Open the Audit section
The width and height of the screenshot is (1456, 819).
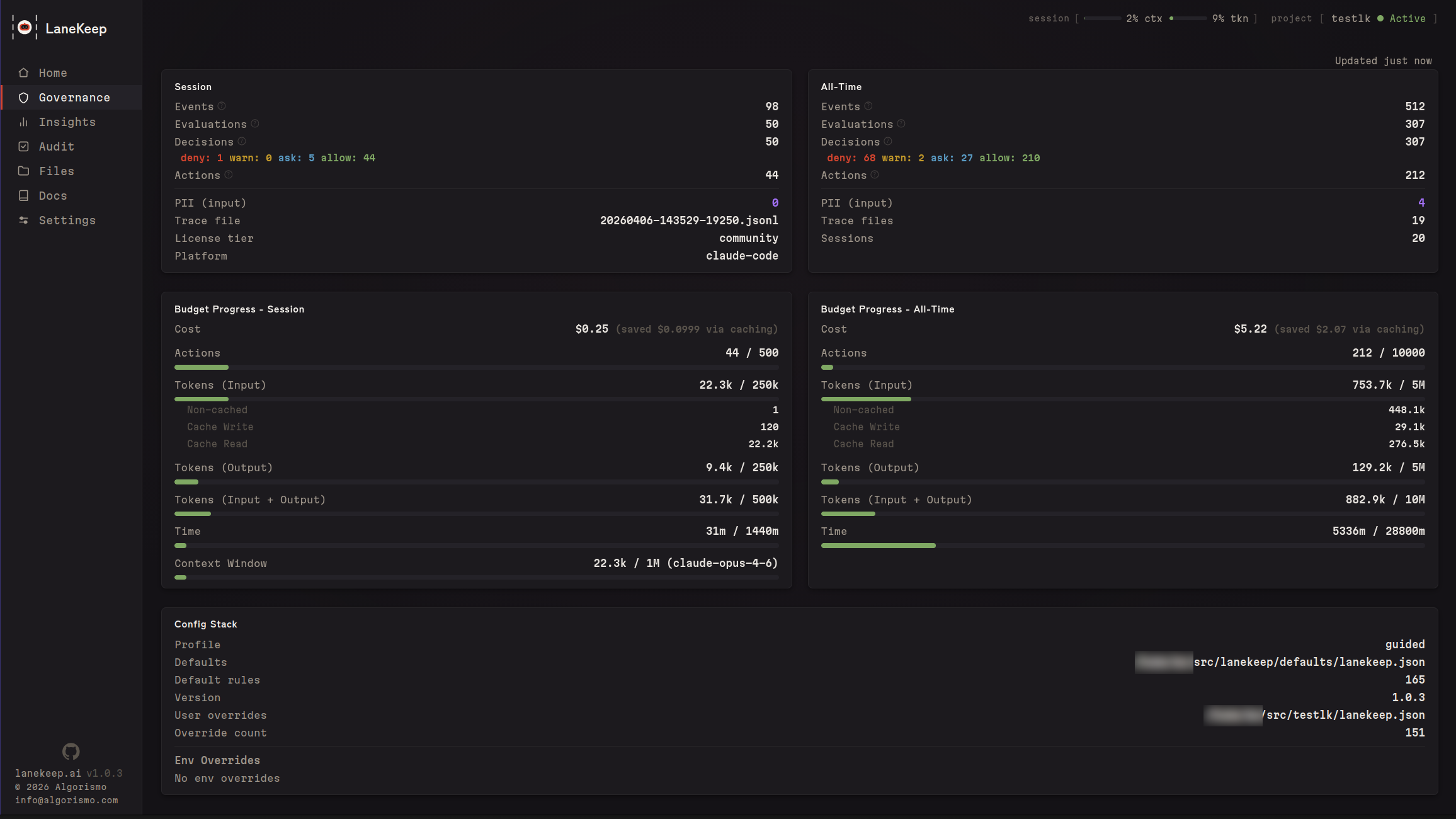click(x=71, y=147)
